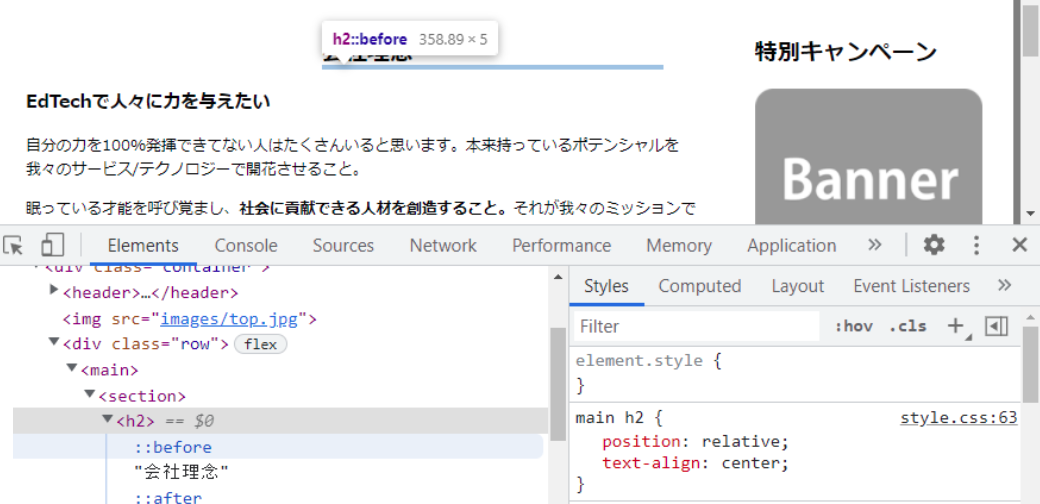The height and width of the screenshot is (504, 1040).
Task: Select the "会社理念" text node
Action: [x=182, y=472]
